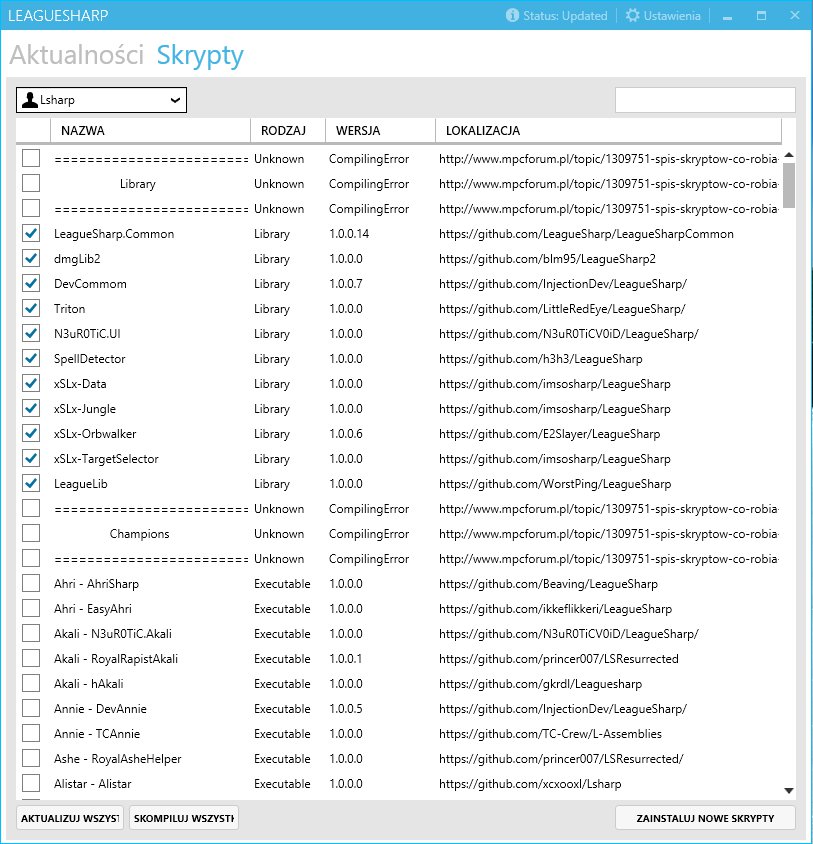This screenshot has height=844, width=813.
Task: Click the blm95/LeagueSharp2 github location
Action: point(548,259)
